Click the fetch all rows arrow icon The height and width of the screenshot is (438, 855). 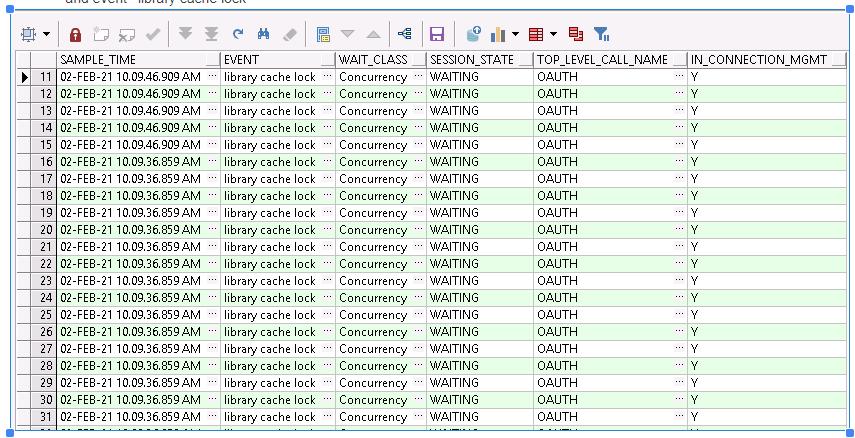[x=211, y=35]
